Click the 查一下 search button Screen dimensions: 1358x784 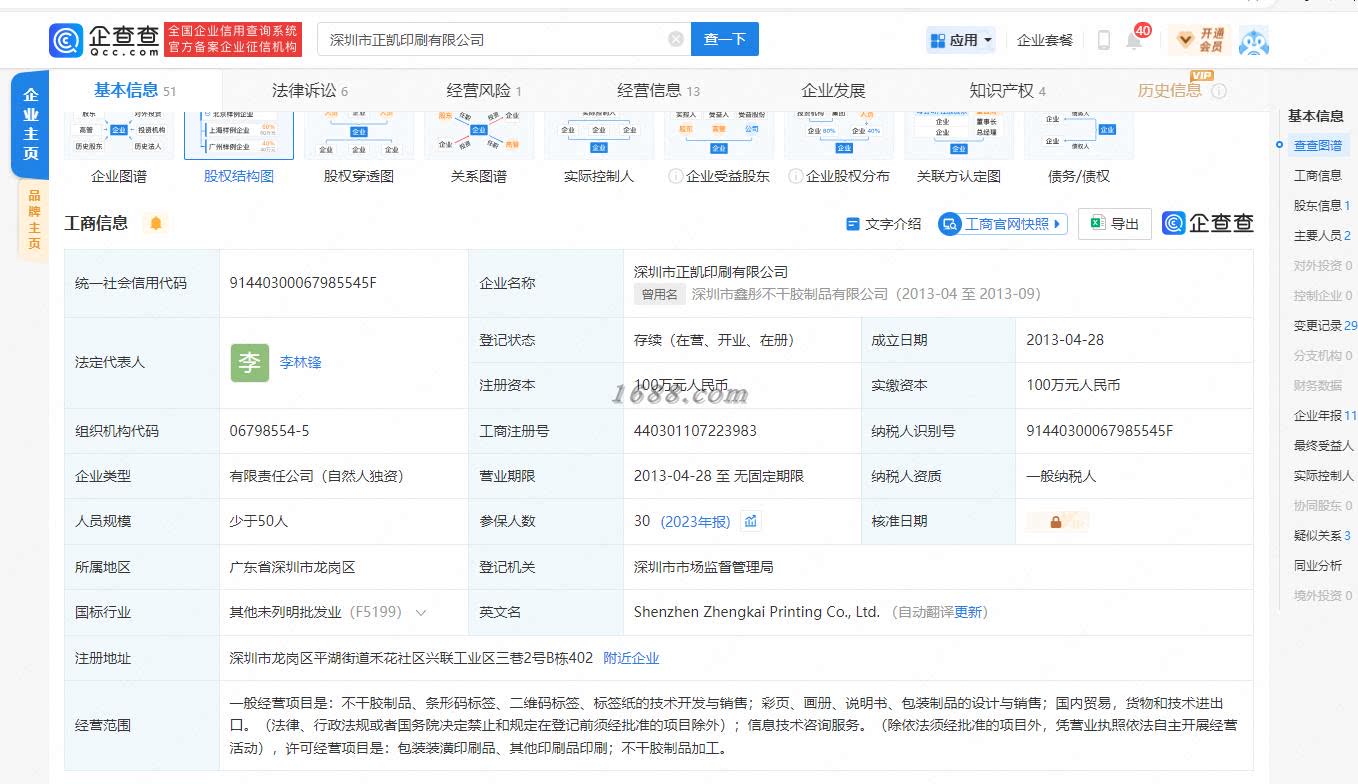coord(725,39)
